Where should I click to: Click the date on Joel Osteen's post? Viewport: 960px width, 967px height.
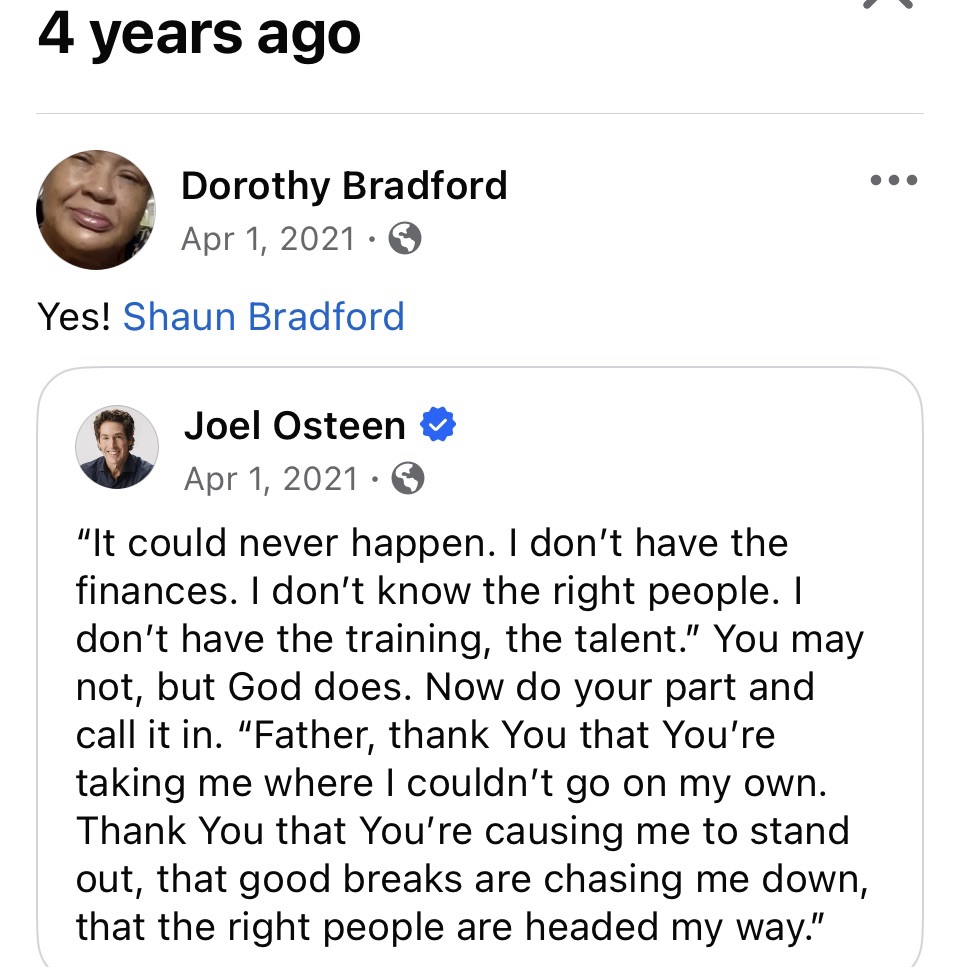click(x=270, y=479)
